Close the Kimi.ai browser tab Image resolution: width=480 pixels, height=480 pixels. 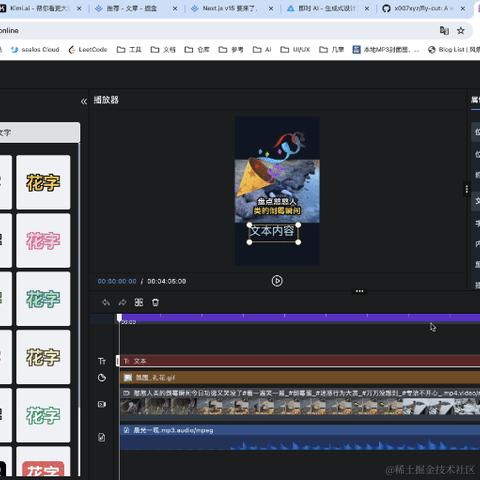pyautogui.click(x=79, y=9)
